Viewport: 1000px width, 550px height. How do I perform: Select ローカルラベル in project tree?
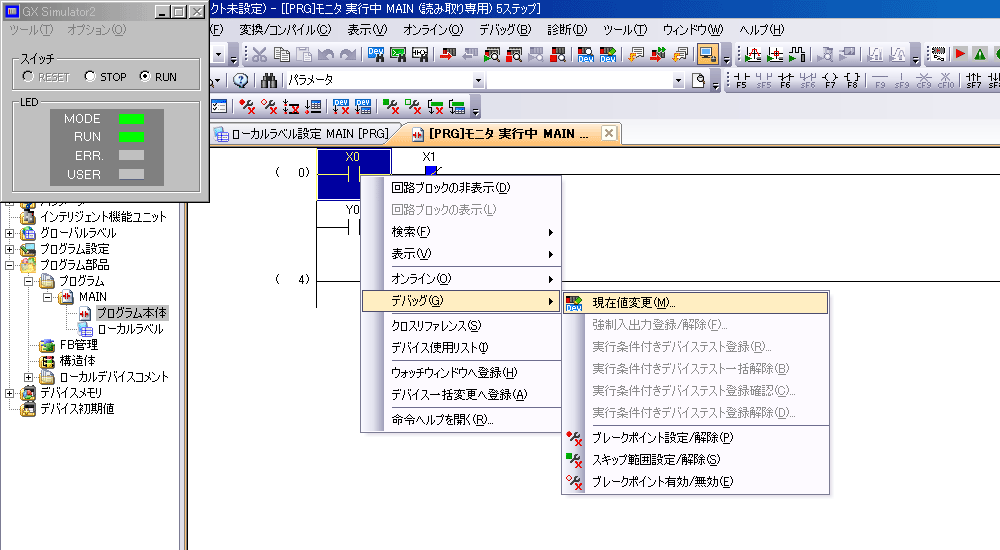[130, 329]
